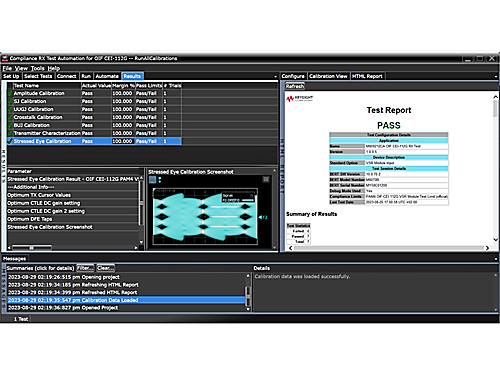Click the grid icon at screenshot panel's top right

[x=266, y=180]
